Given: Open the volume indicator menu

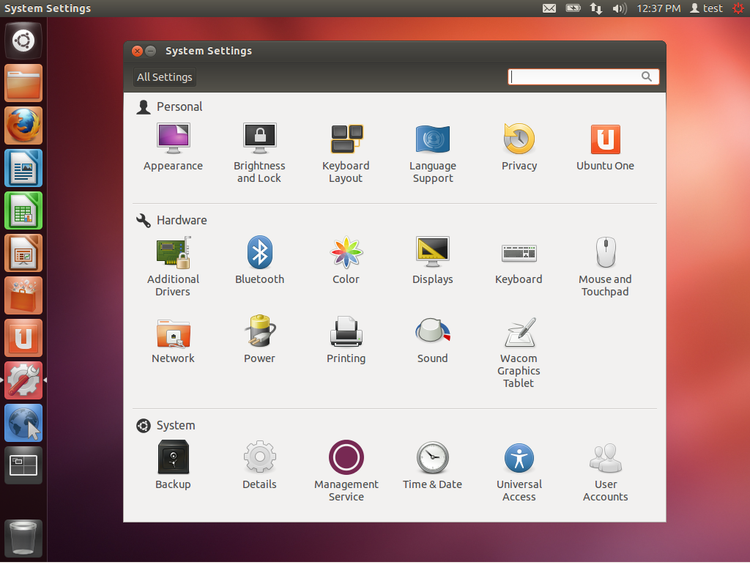Looking at the screenshot, I should tap(619, 8).
